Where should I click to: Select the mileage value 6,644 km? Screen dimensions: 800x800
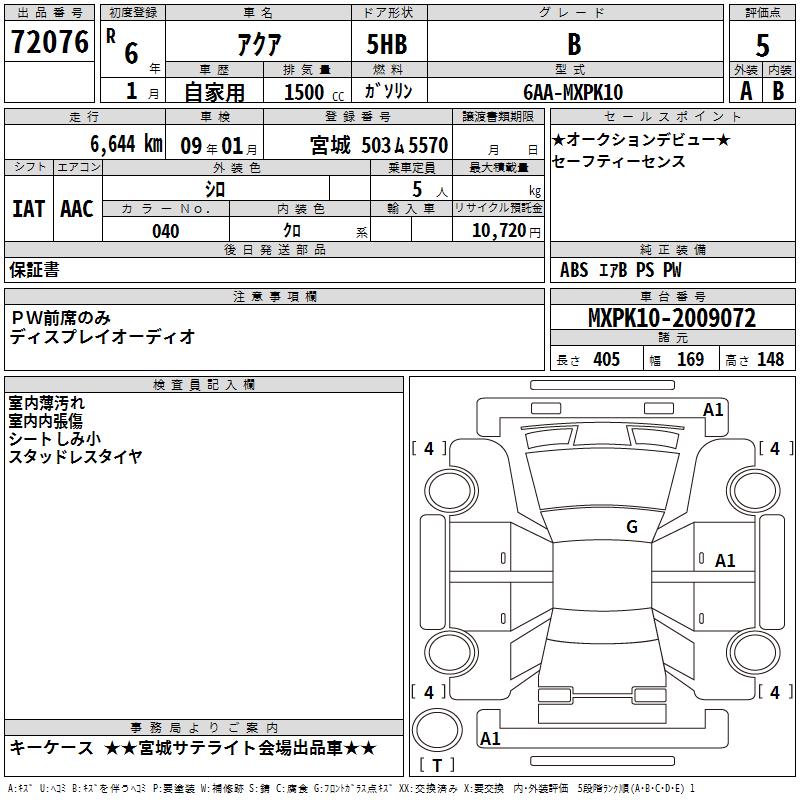tap(85, 144)
